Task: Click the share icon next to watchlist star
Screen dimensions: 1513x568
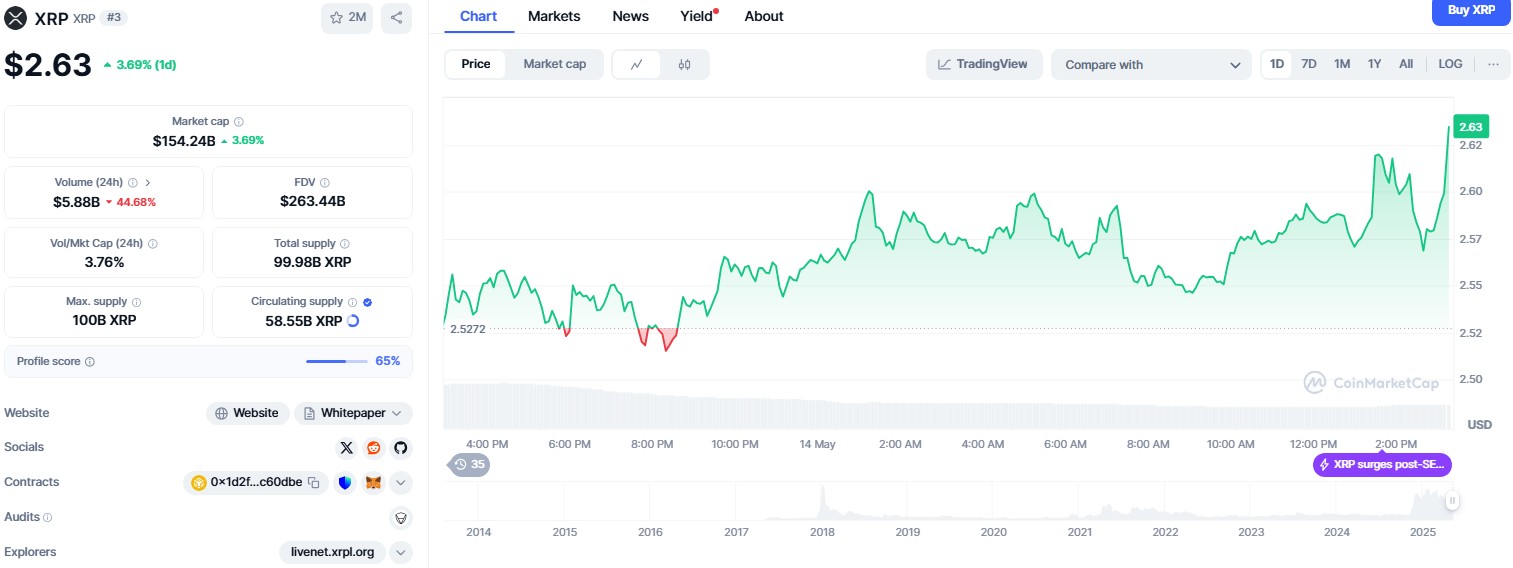Action: [396, 18]
